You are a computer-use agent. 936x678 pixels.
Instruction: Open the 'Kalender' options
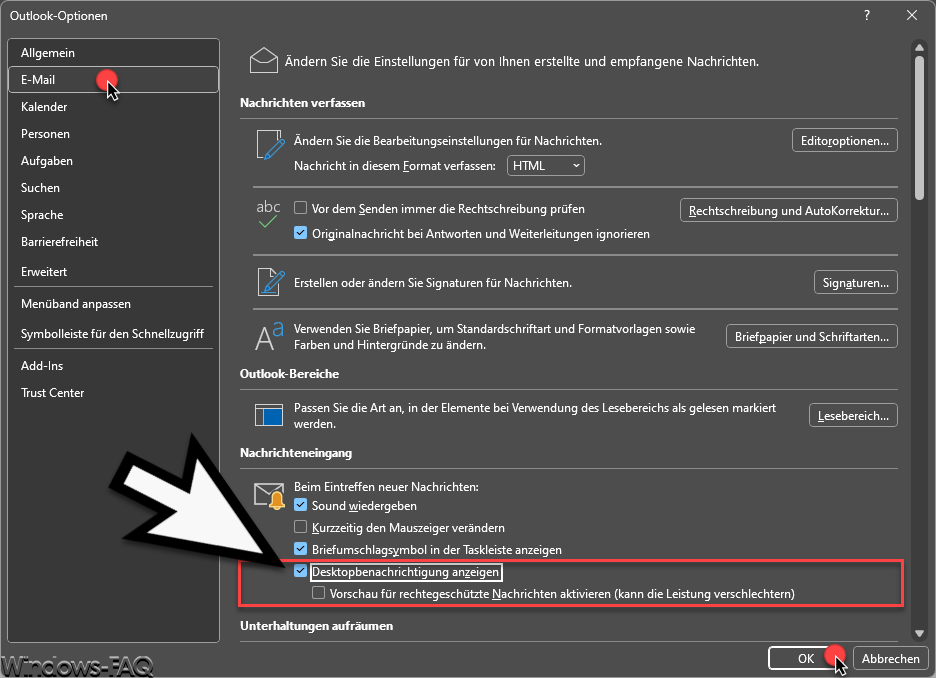113,107
